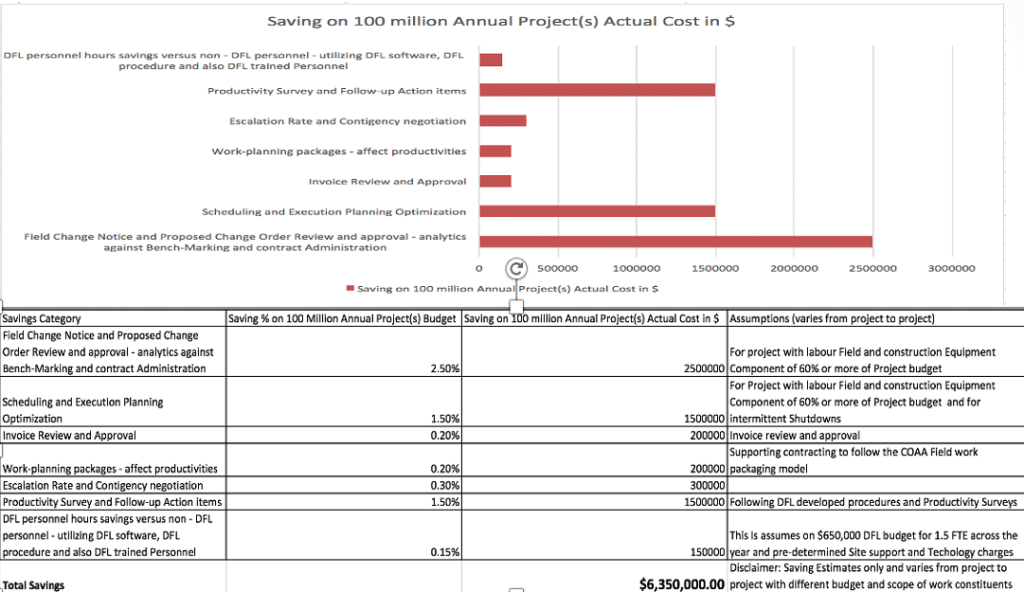Screen dimensions: 1024x592
Task: Select the 150000 cell
Action: coord(594,535)
